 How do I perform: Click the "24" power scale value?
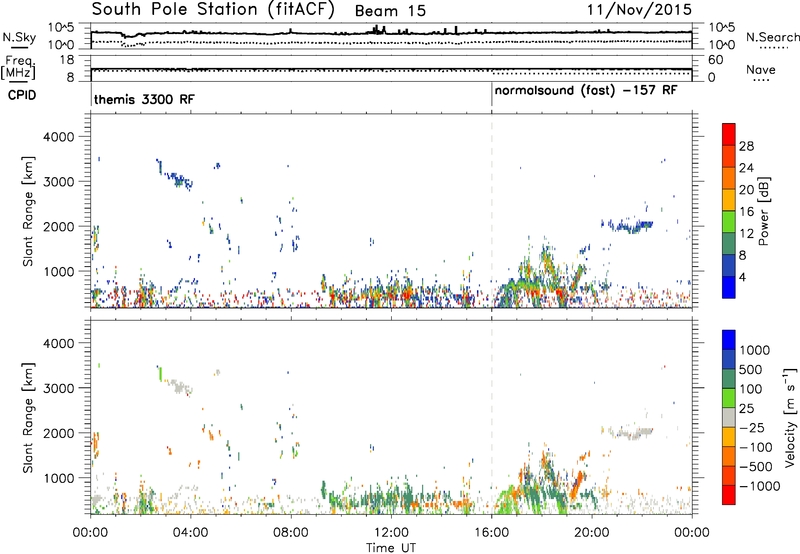746,168
